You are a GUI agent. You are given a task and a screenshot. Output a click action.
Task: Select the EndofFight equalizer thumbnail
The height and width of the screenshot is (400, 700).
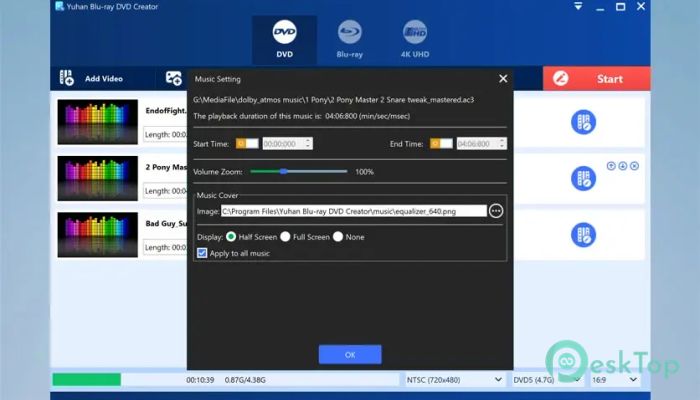(98, 122)
